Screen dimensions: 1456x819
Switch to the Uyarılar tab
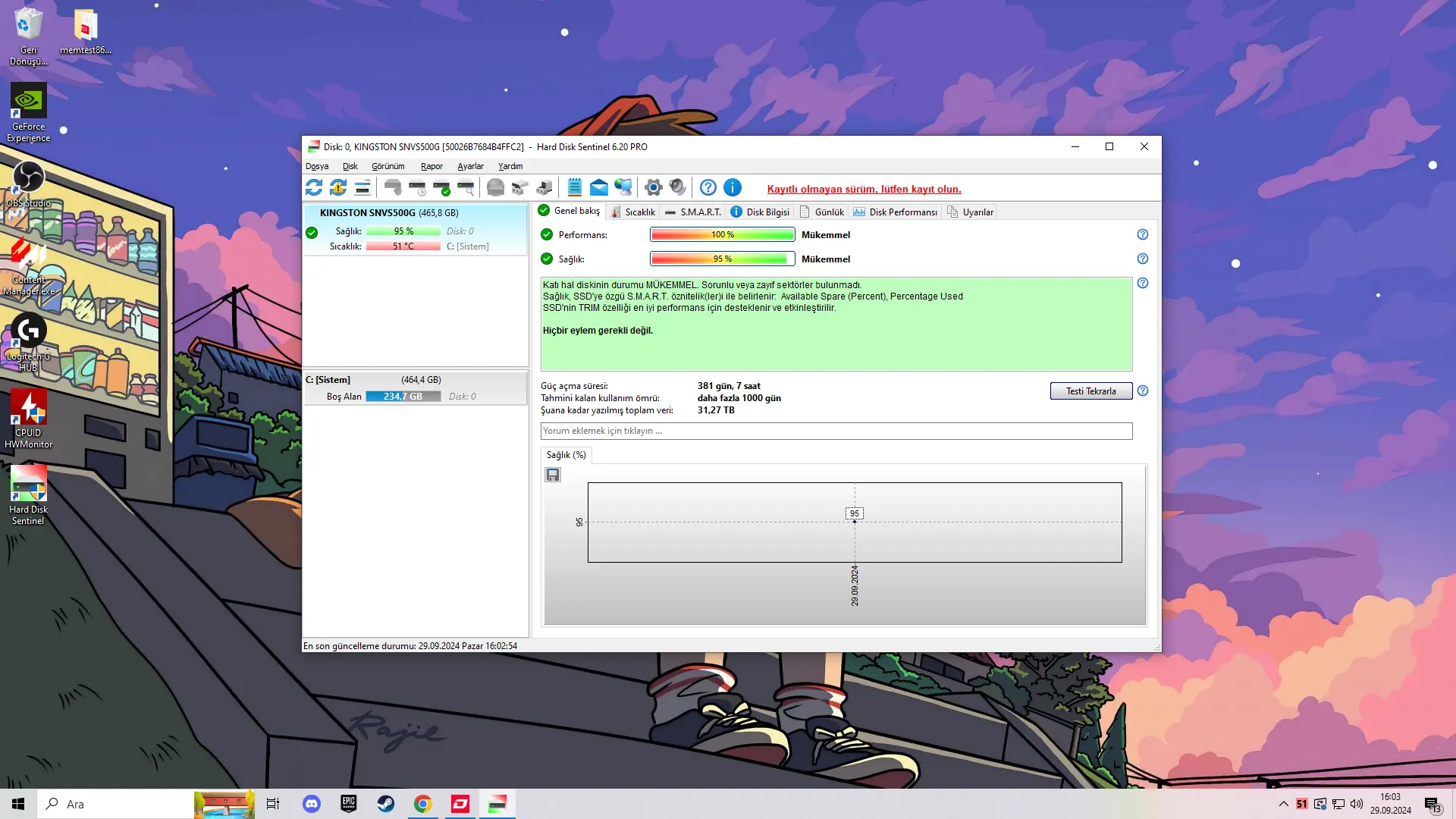click(970, 212)
